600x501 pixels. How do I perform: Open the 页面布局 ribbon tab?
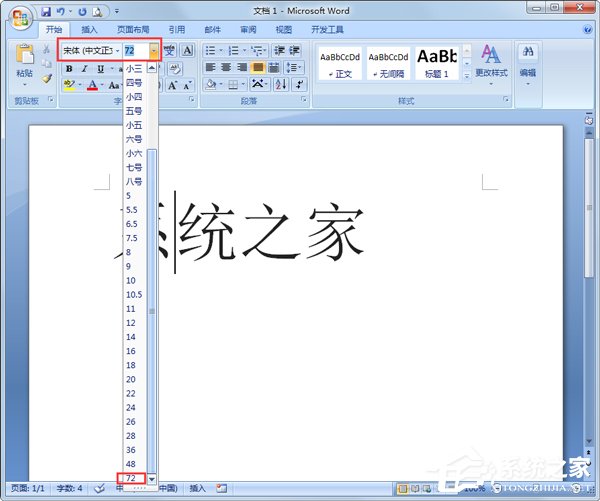pyautogui.click(x=133, y=30)
